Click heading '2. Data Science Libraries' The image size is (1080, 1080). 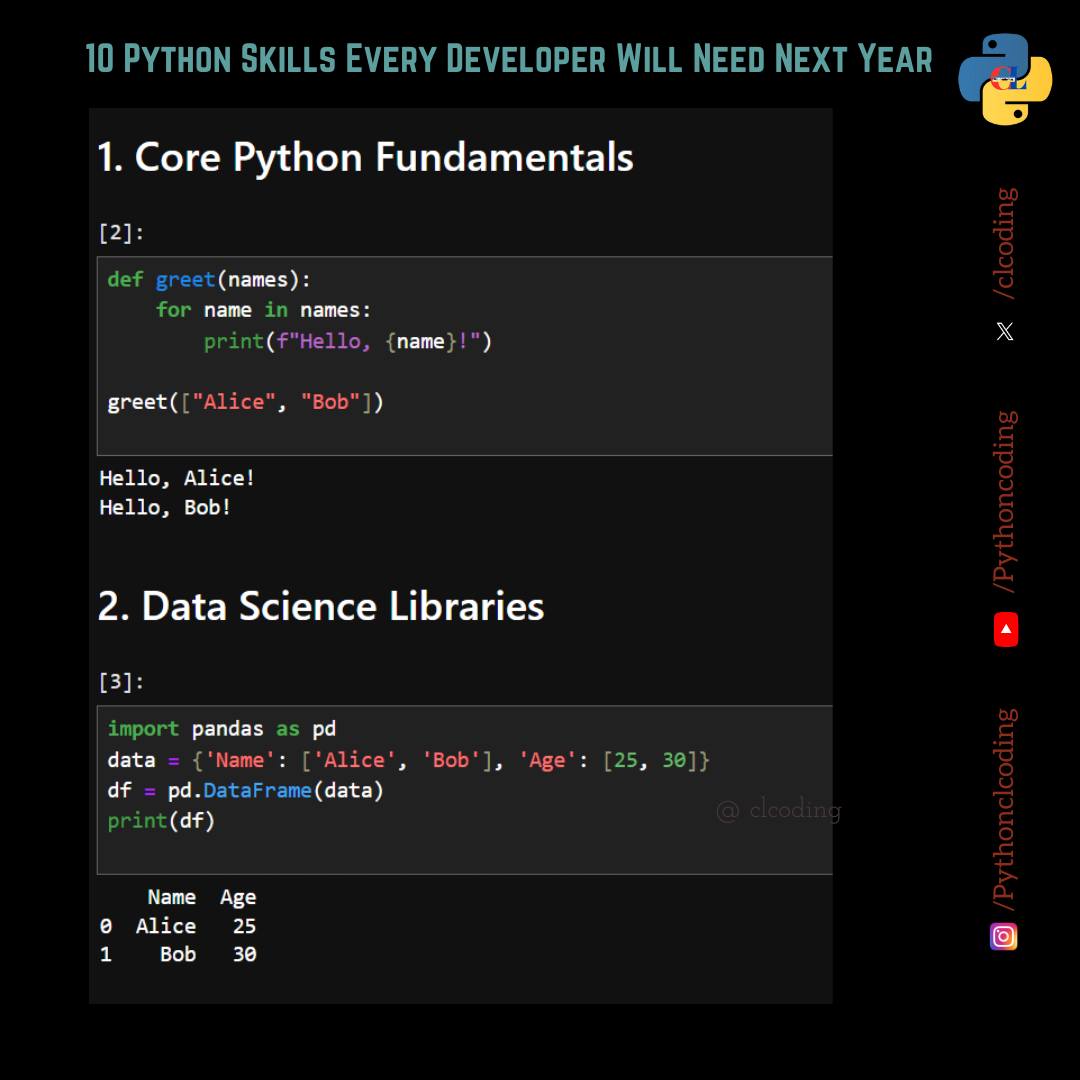321,606
